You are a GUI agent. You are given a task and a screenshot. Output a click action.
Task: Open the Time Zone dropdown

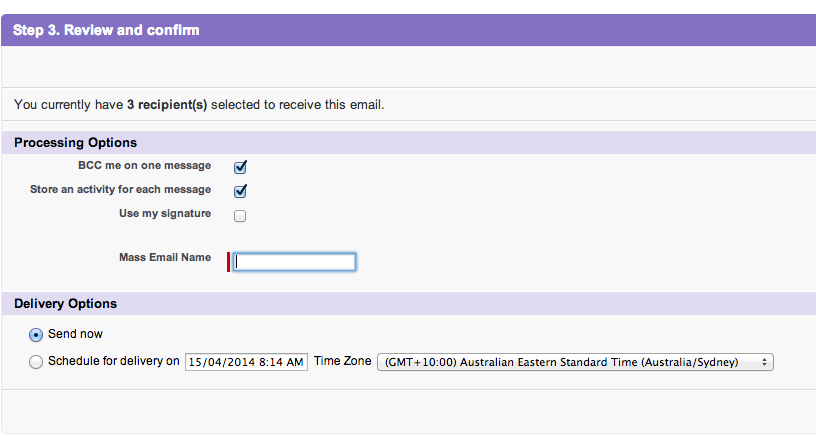574,362
